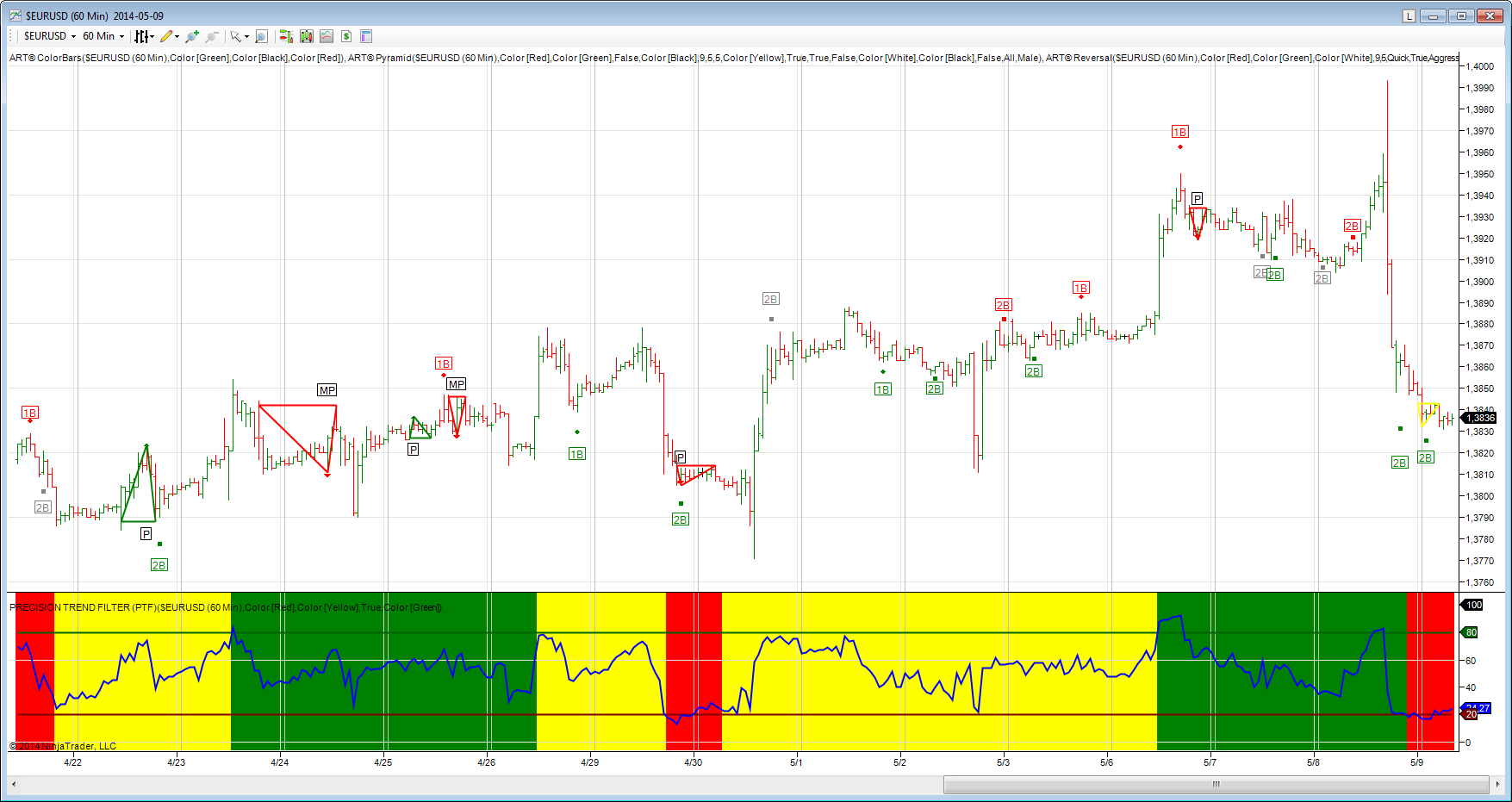Viewport: 1512px width, 802px height.
Task: Open the Chart Trader panel icon
Action: point(286,36)
